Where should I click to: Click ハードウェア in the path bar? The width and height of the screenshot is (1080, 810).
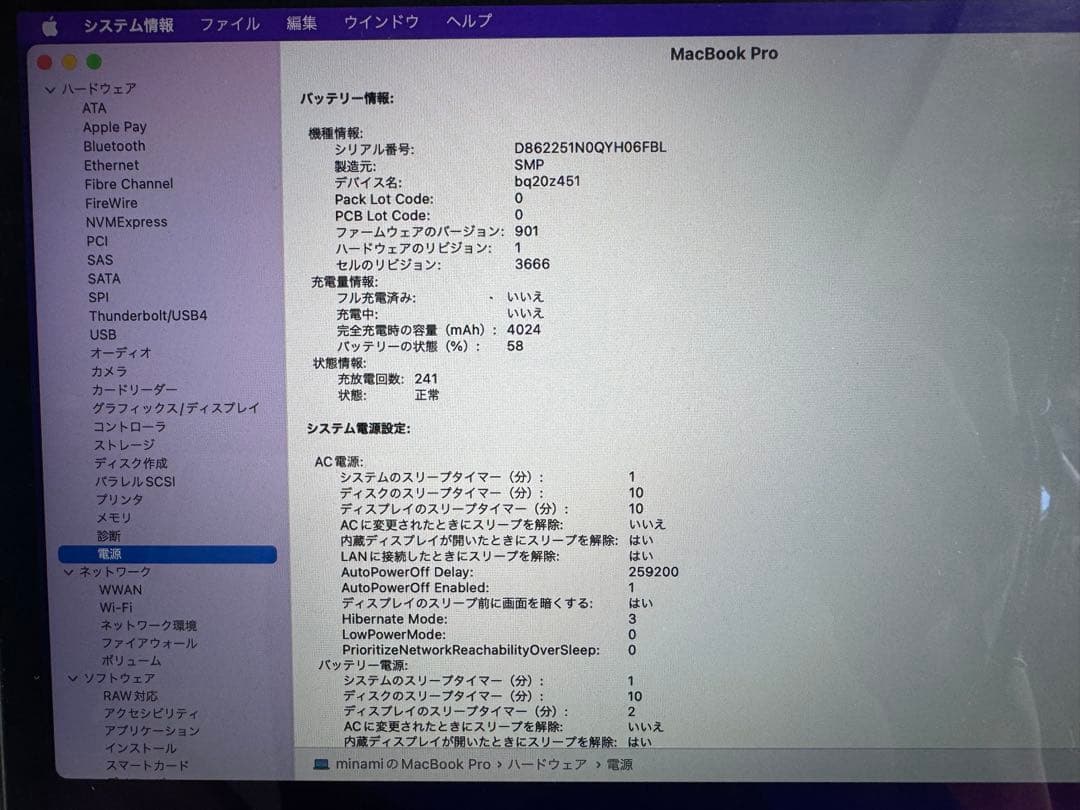point(548,765)
